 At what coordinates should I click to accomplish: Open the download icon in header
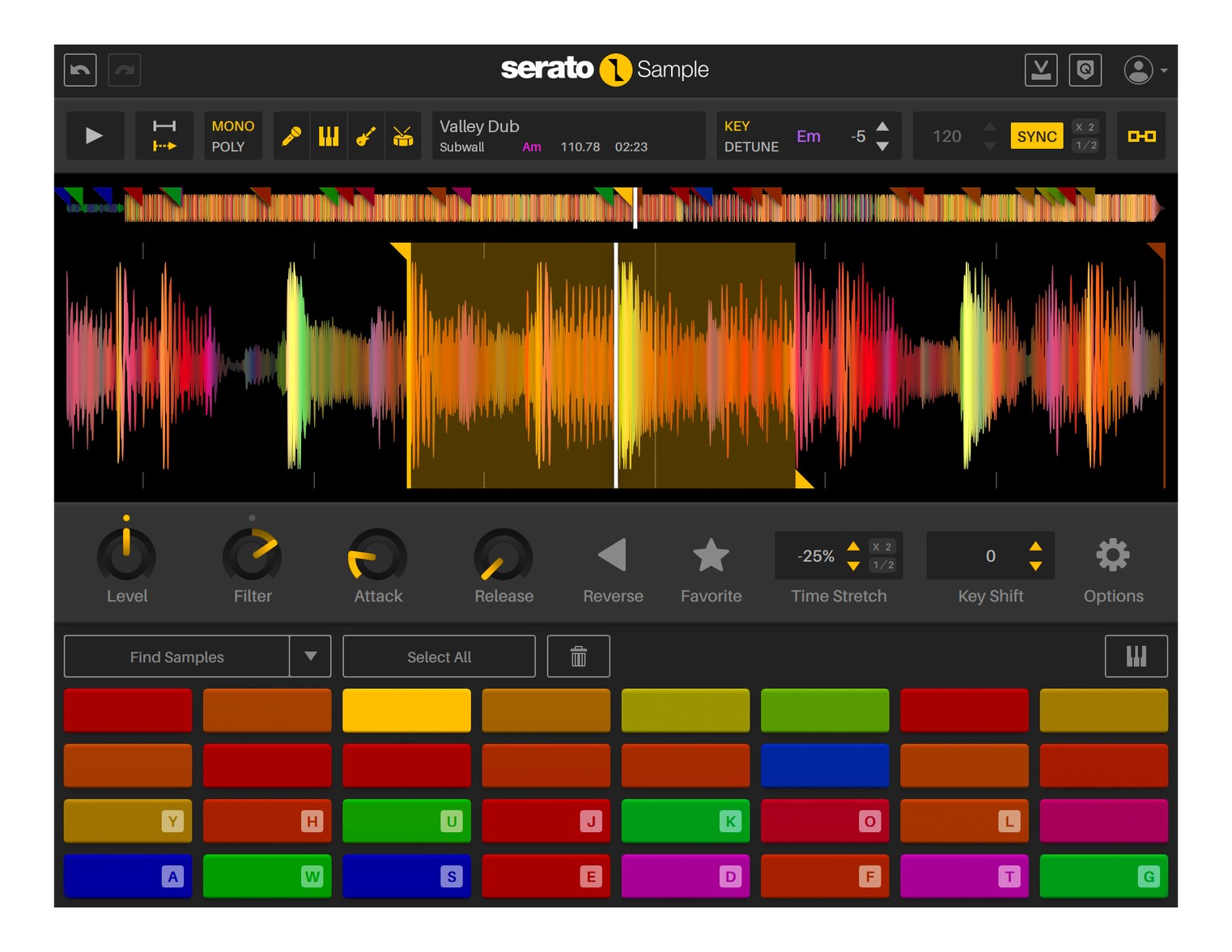1041,70
